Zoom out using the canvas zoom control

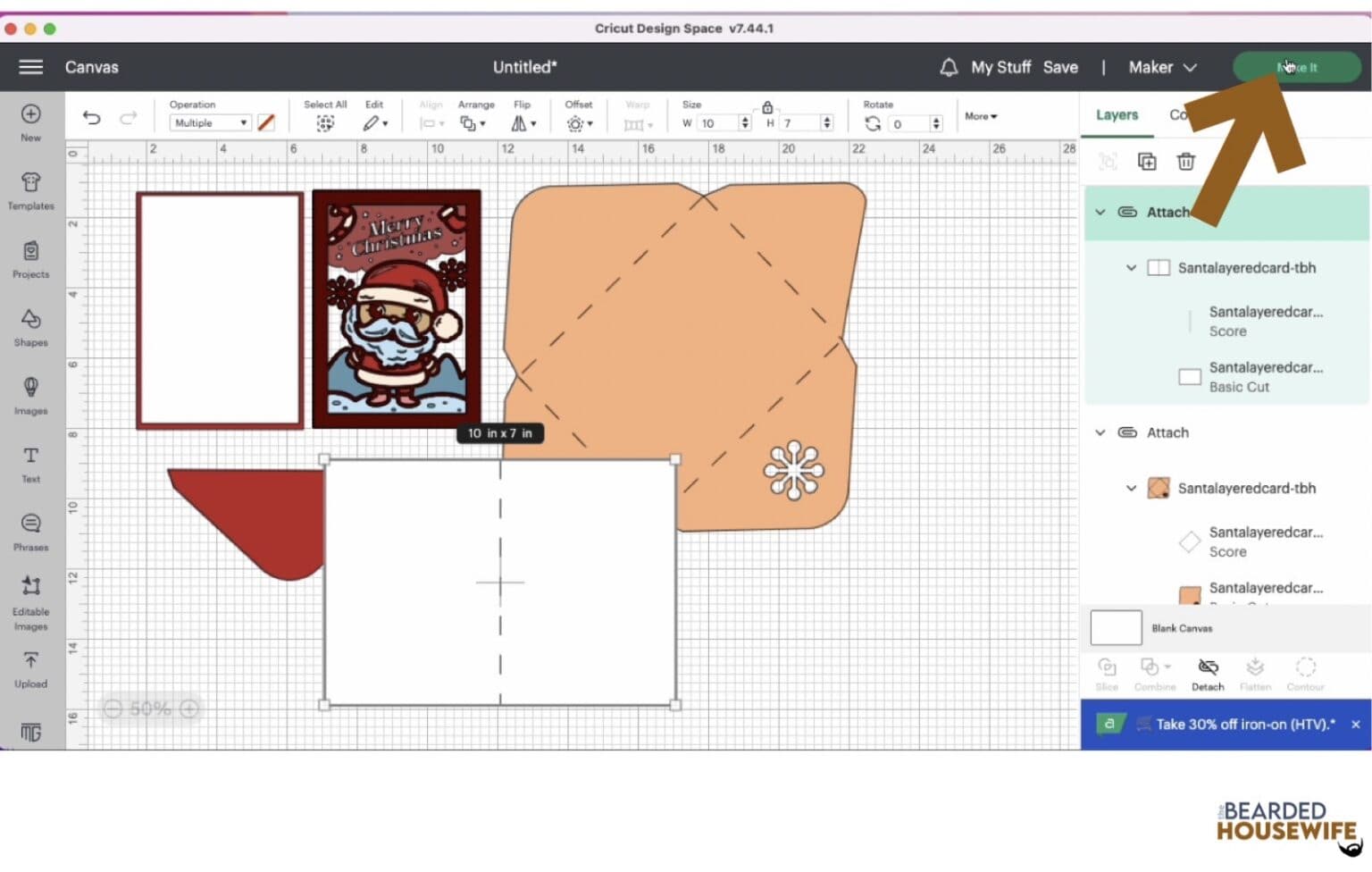coord(113,708)
